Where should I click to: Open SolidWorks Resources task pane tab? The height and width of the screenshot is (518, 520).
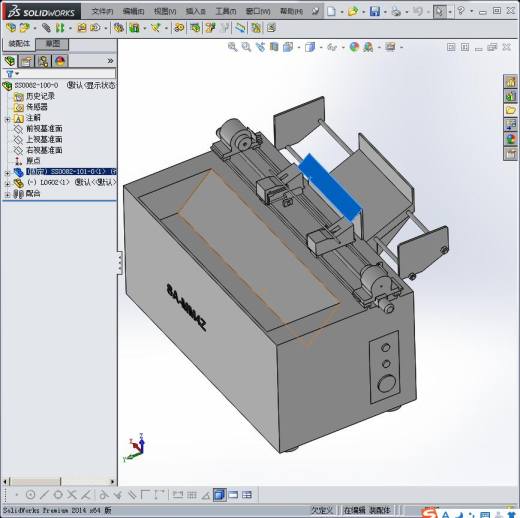pos(510,81)
